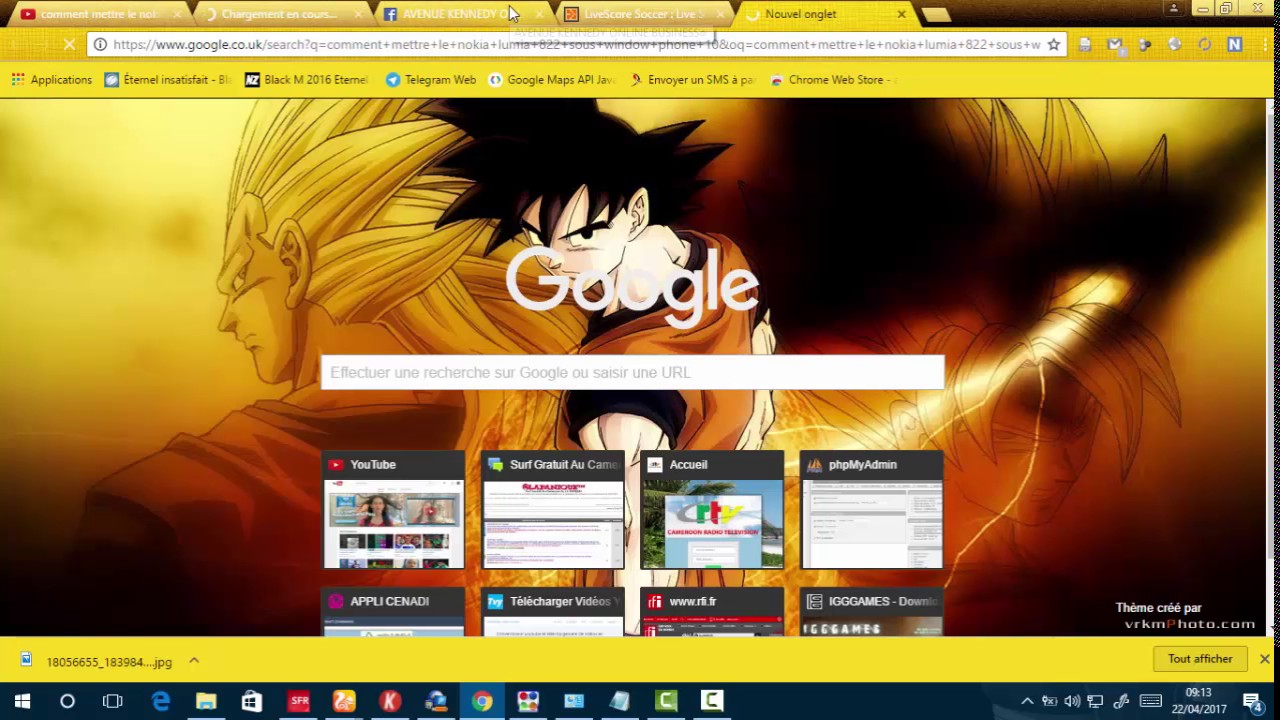Open the www.rfi.fr tile

coord(712,612)
